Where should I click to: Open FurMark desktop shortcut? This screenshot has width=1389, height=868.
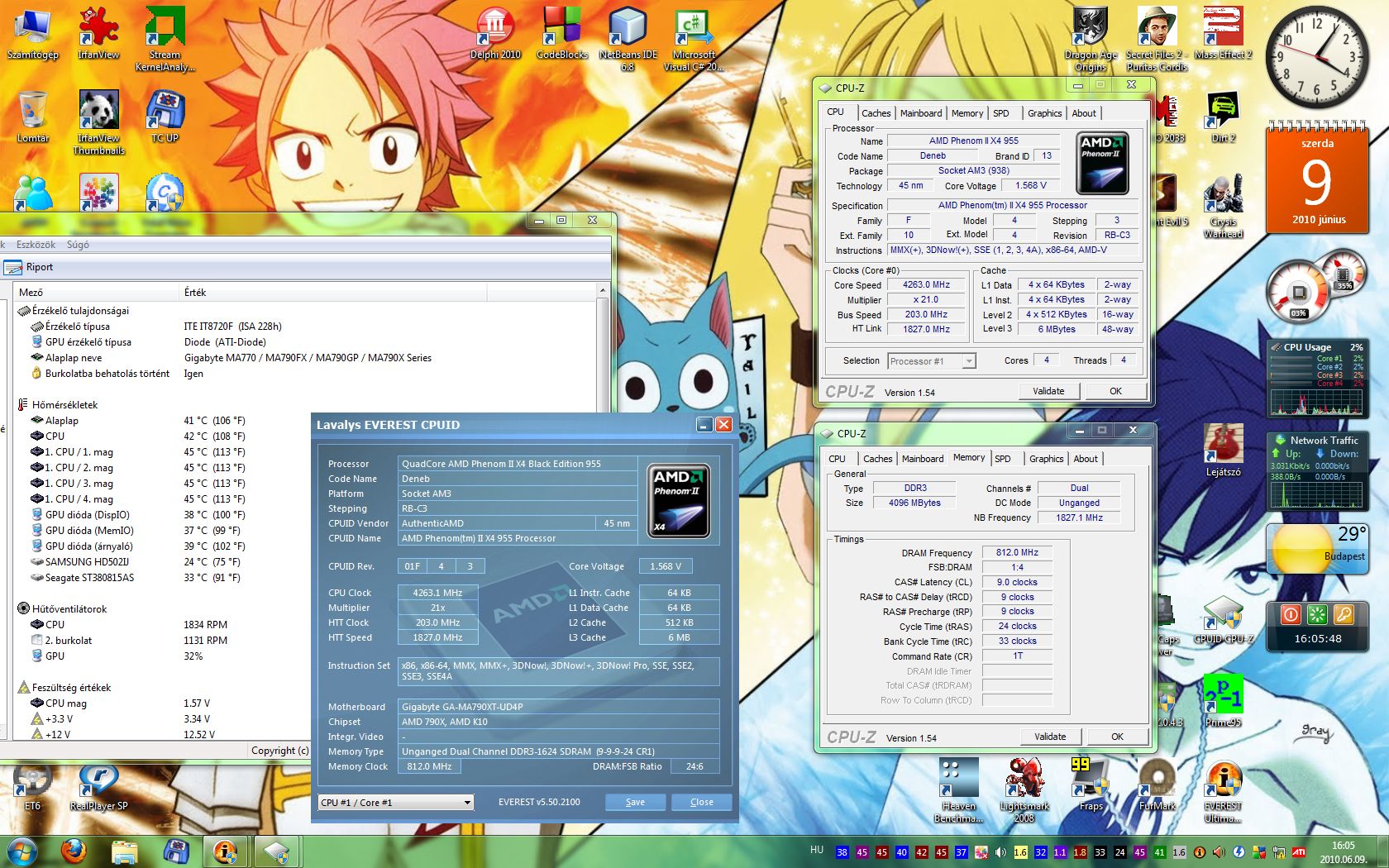pyautogui.click(x=1157, y=785)
